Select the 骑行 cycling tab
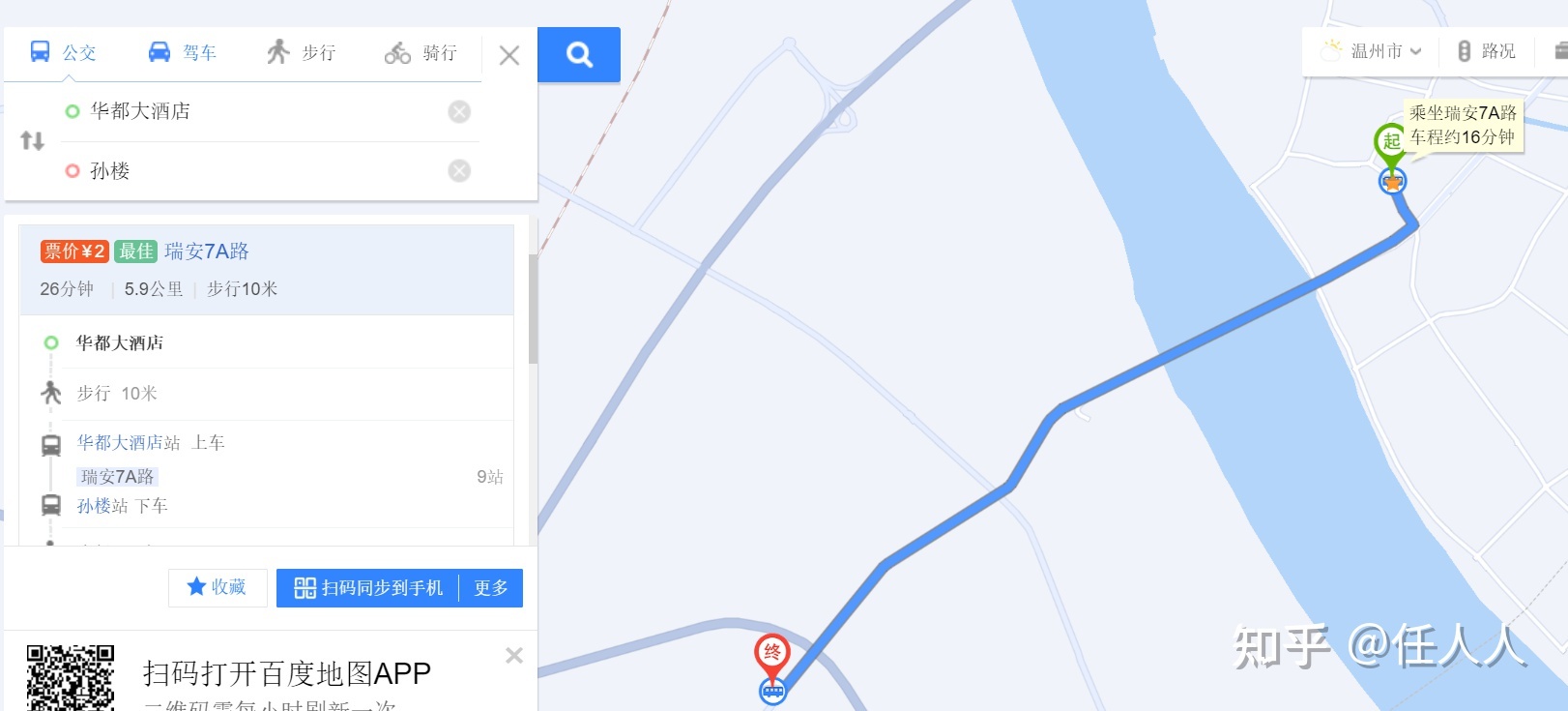 click(x=421, y=52)
